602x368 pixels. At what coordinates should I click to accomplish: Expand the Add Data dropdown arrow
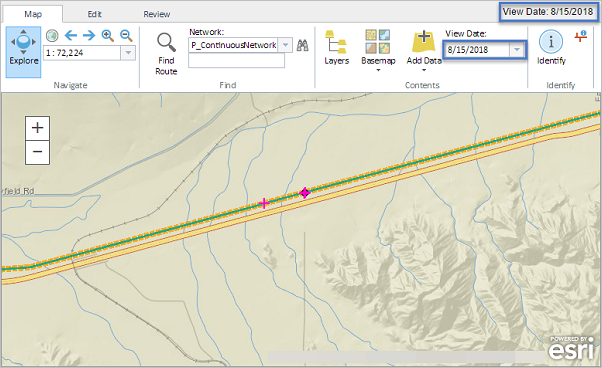pos(424,70)
